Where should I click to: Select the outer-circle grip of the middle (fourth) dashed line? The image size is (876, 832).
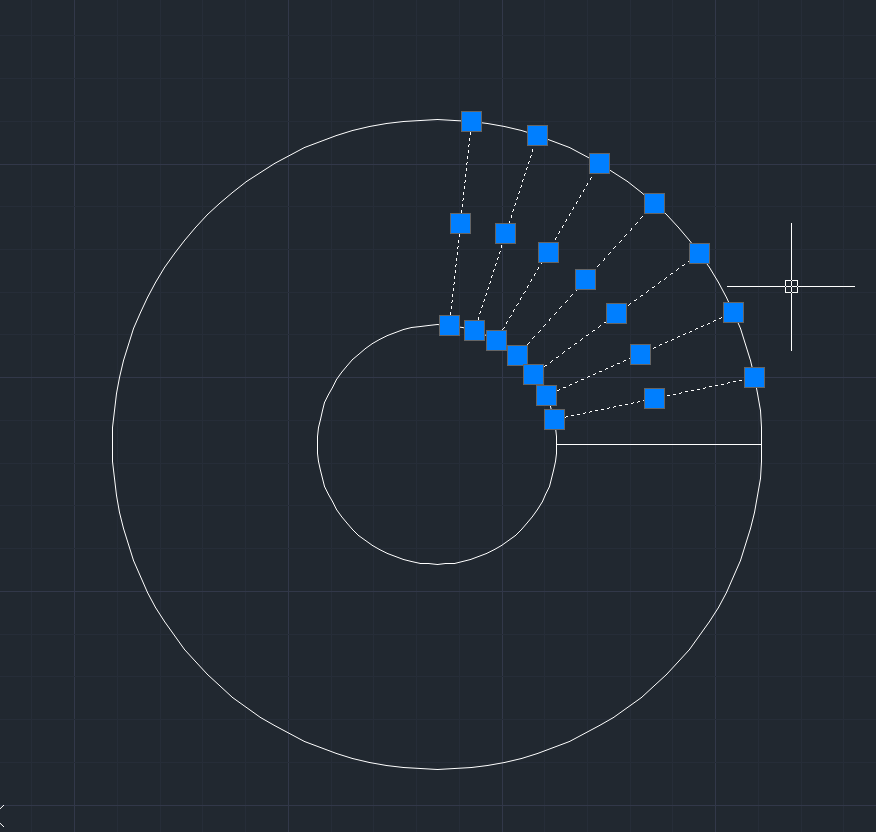[x=654, y=203]
